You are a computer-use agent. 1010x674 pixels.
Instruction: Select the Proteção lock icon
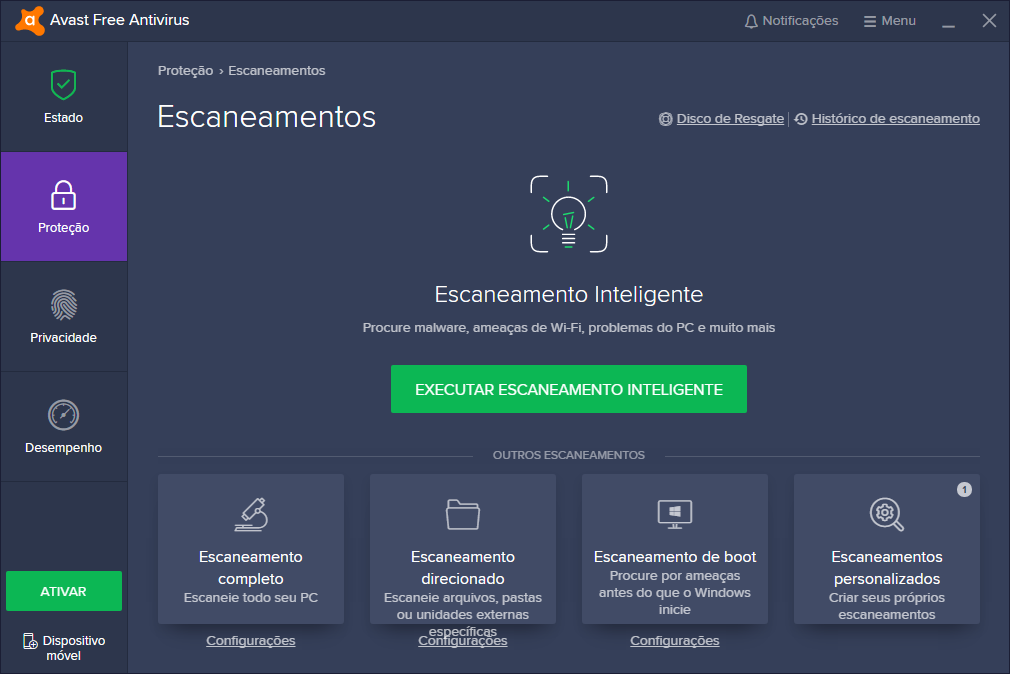[63, 195]
